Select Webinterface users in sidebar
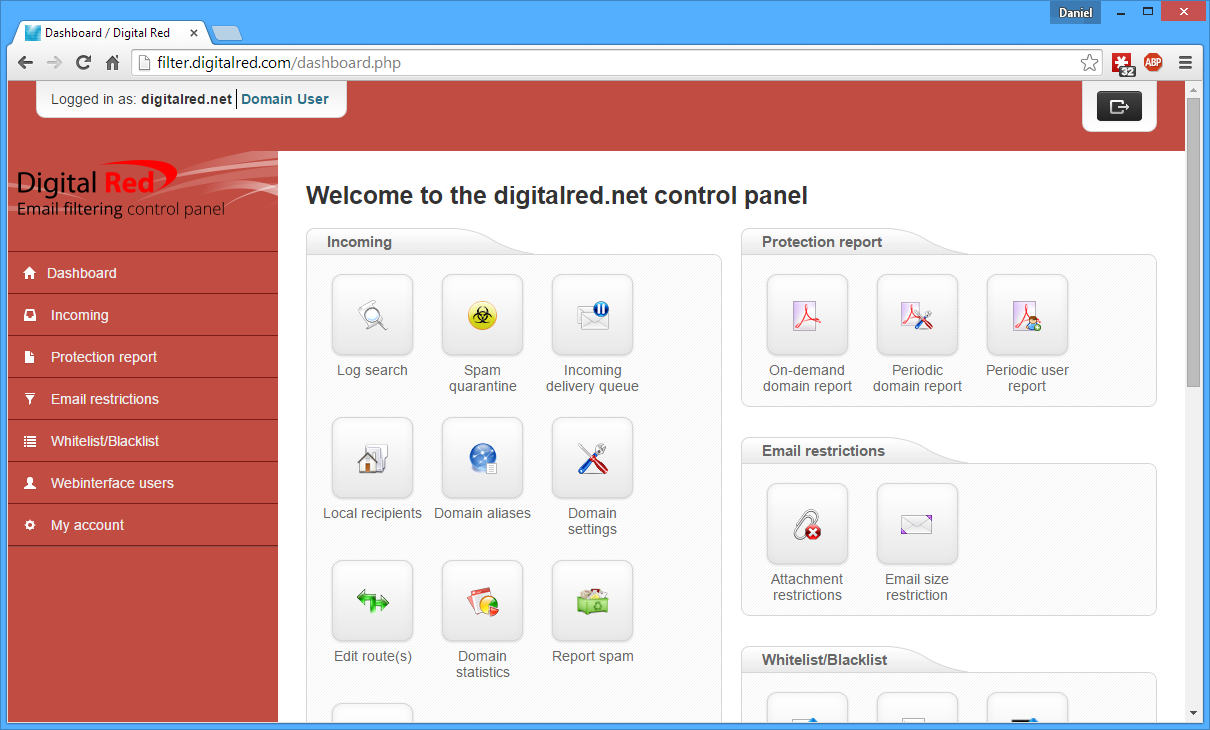 143,483
